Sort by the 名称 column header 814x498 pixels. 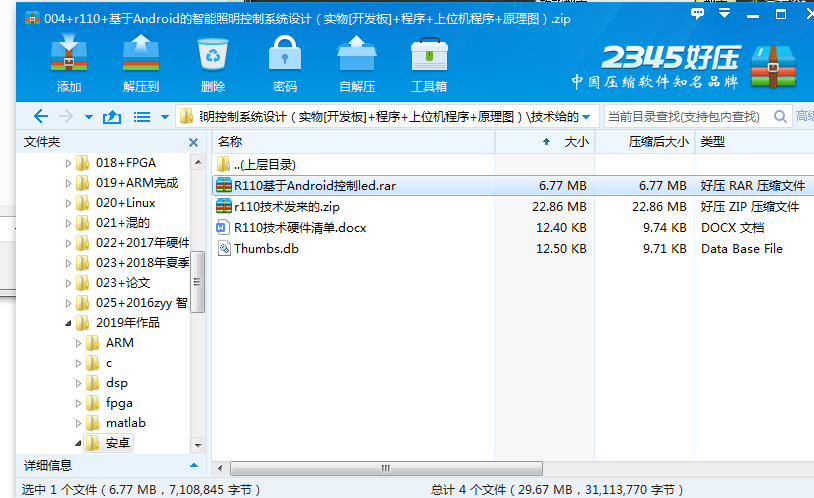click(x=353, y=142)
